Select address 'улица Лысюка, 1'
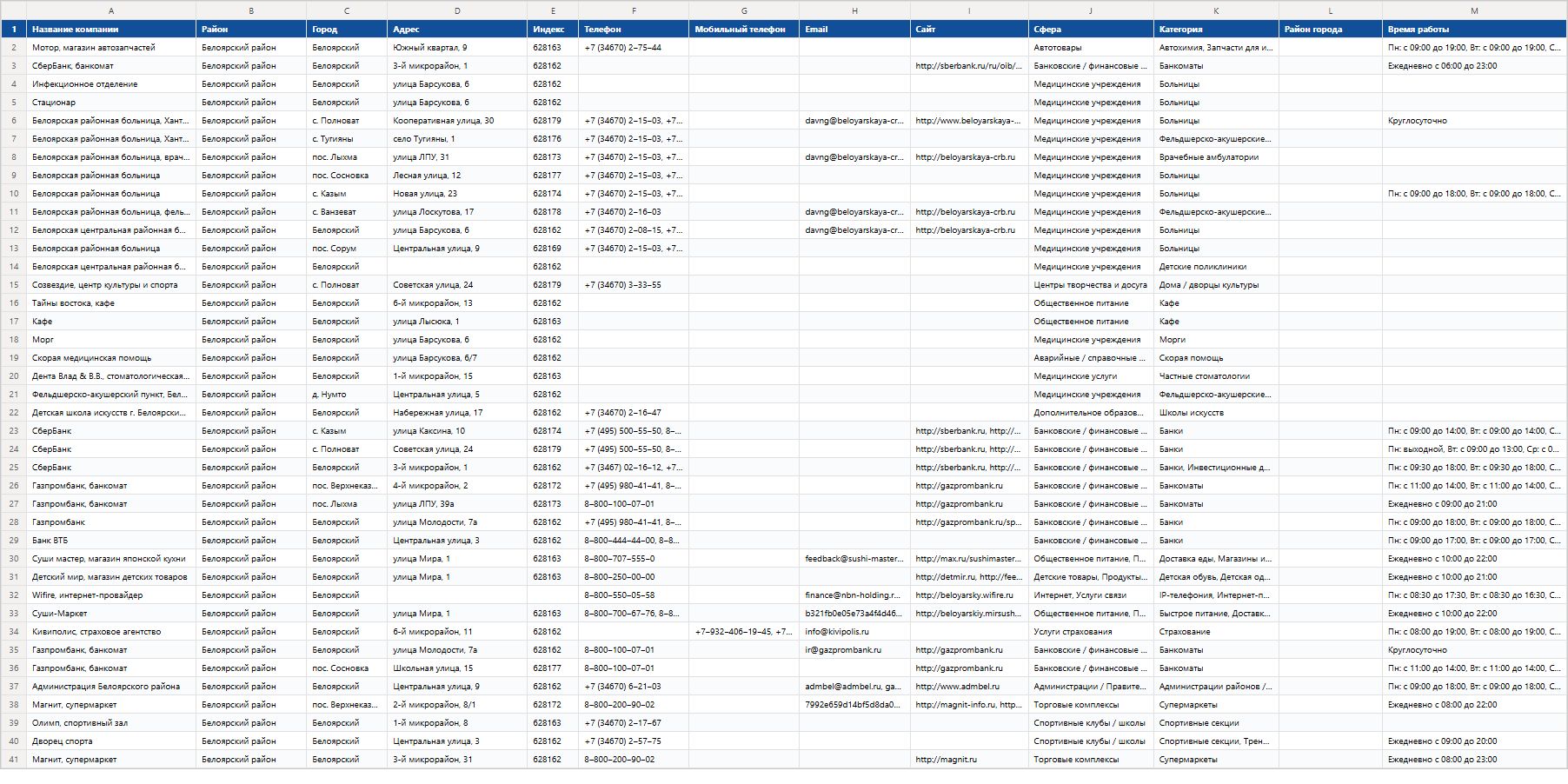 click(457, 322)
